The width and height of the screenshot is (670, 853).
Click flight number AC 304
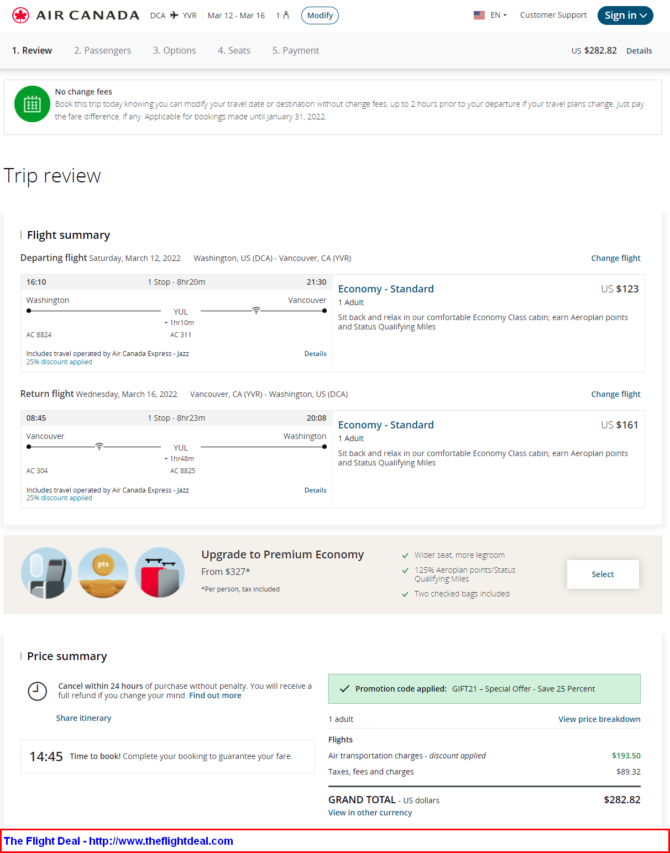(x=37, y=471)
